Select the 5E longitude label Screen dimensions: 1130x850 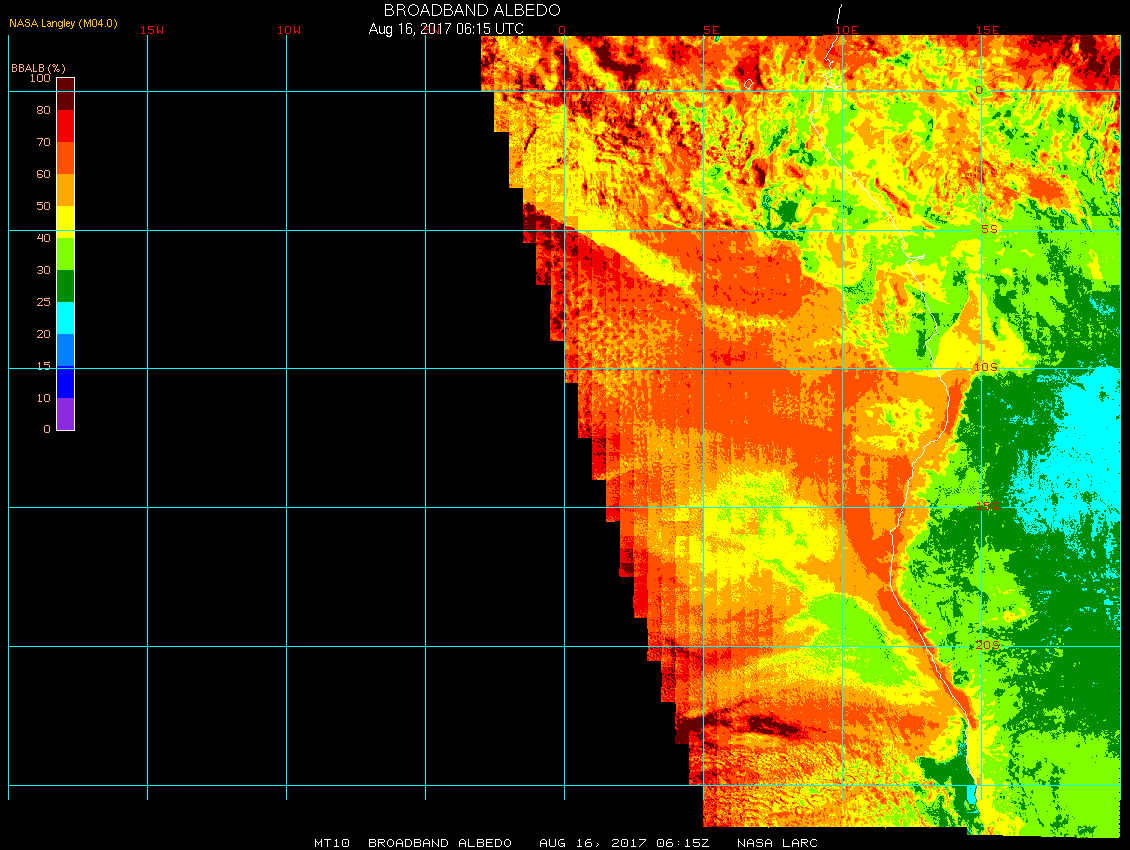pyautogui.click(x=711, y=30)
